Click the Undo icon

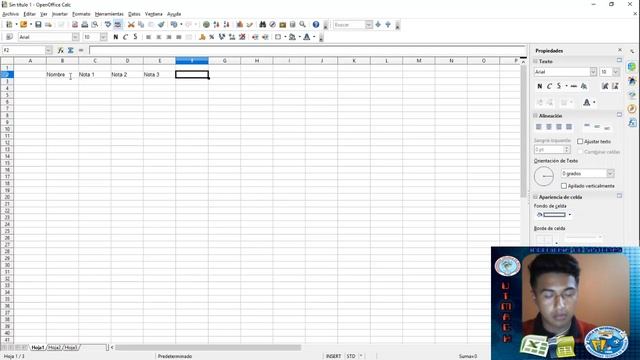pos(174,24)
